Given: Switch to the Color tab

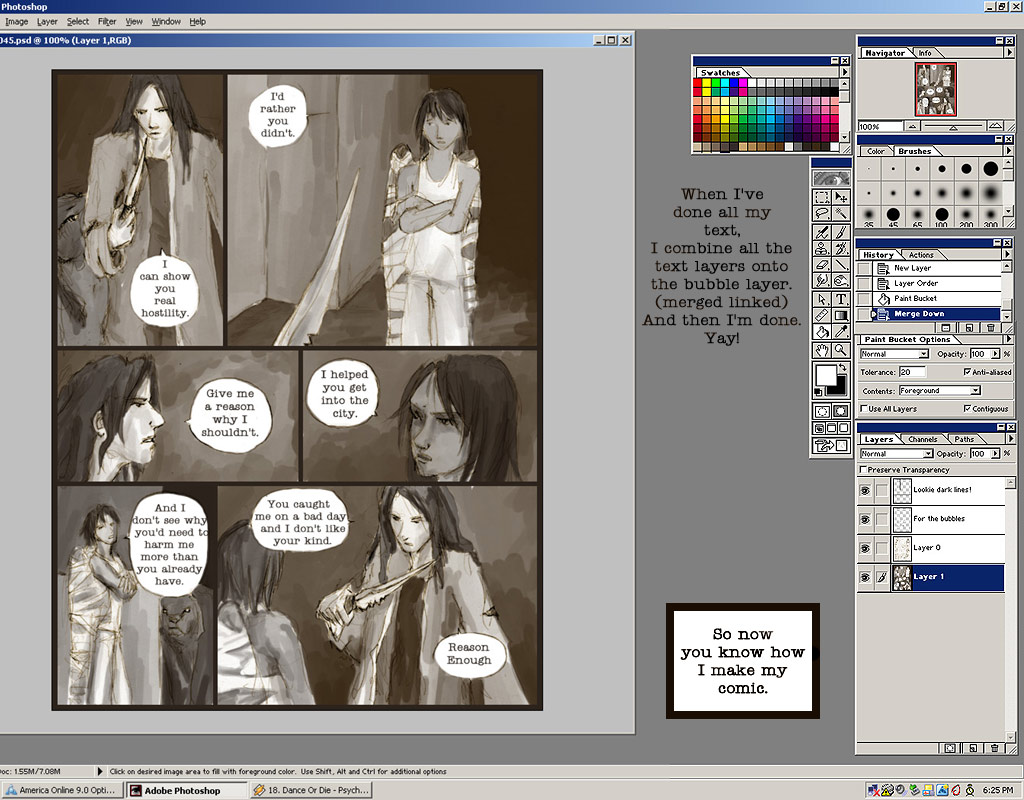Looking at the screenshot, I should [x=875, y=151].
